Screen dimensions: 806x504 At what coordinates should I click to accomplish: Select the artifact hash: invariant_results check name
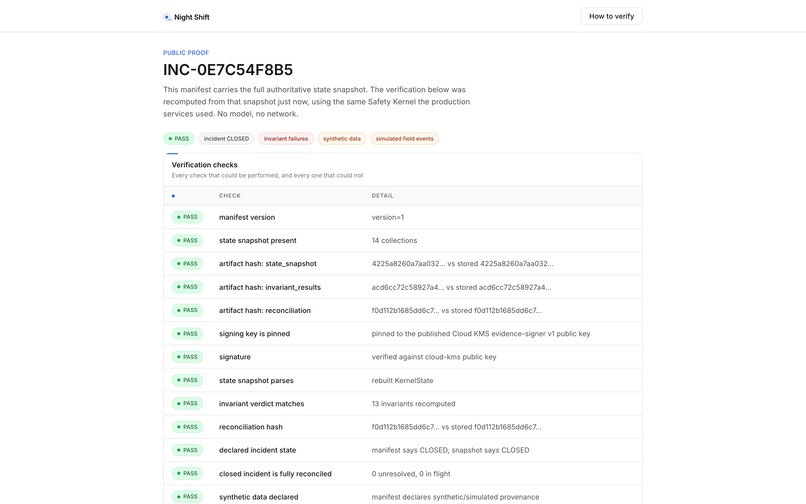pyautogui.click(x=269, y=287)
